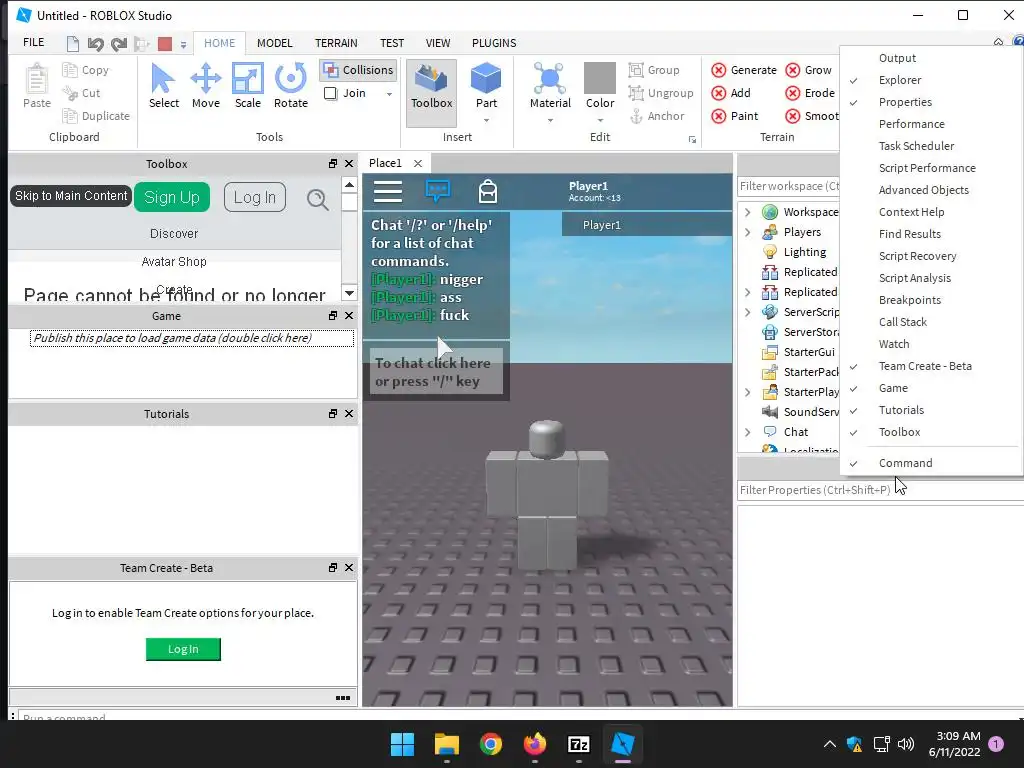Open the game hamburger menu icon

point(388,191)
